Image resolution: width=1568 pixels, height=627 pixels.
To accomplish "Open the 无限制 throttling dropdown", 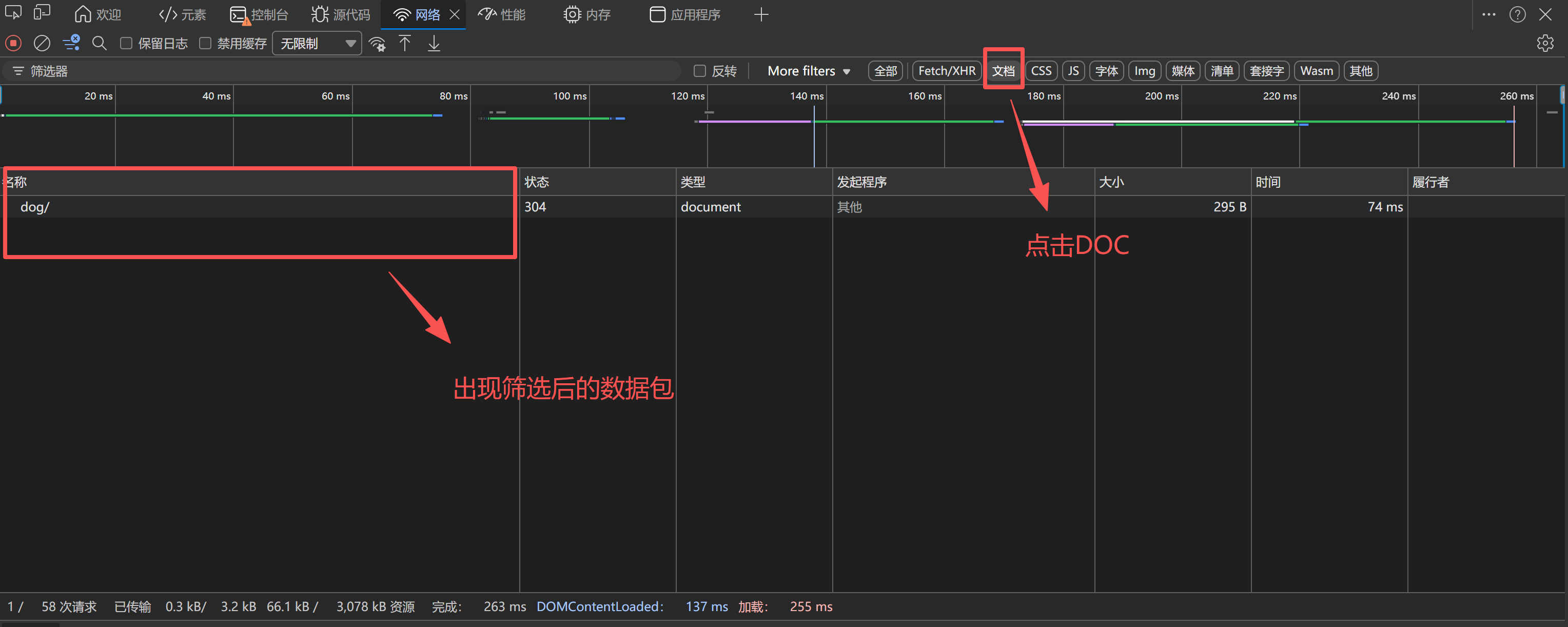I will (317, 44).
